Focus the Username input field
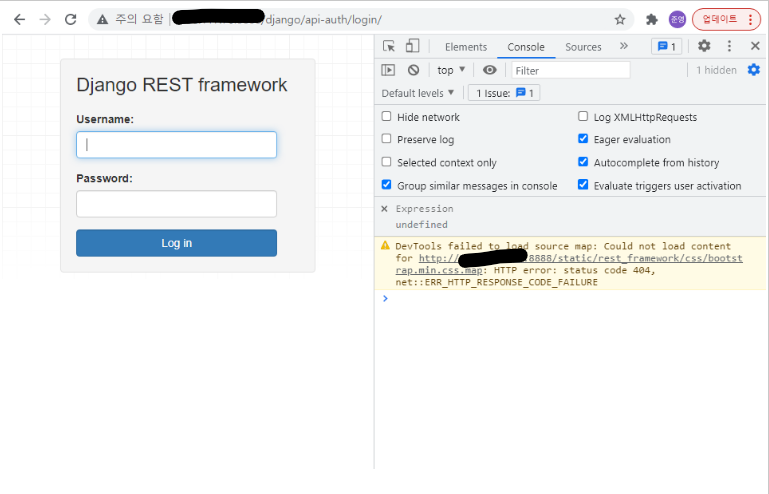 click(x=177, y=145)
